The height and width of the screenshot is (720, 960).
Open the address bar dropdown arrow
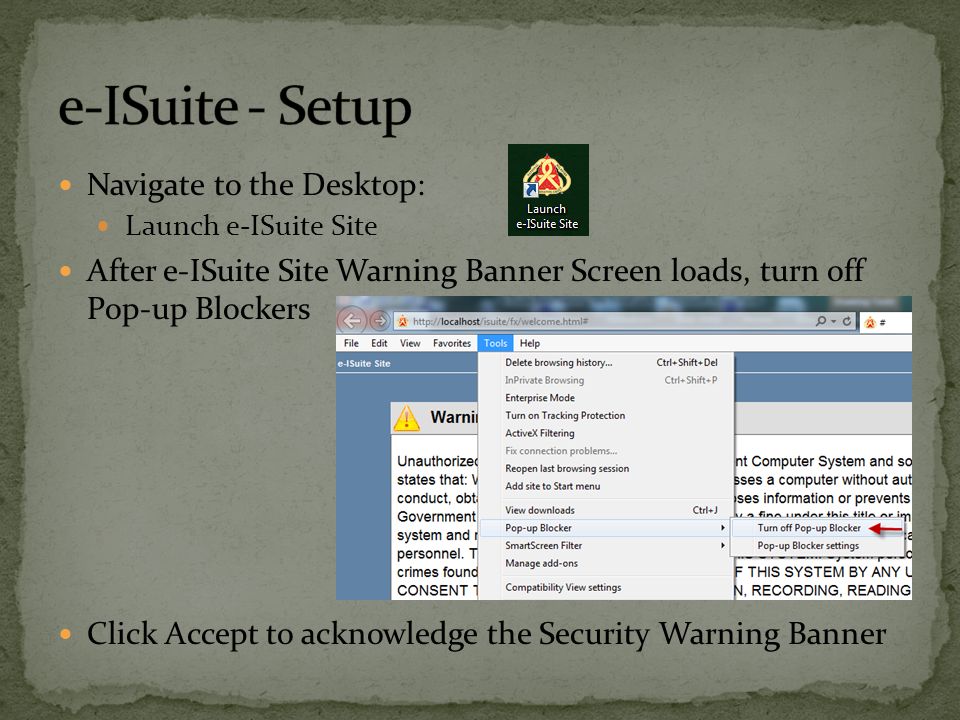point(834,321)
